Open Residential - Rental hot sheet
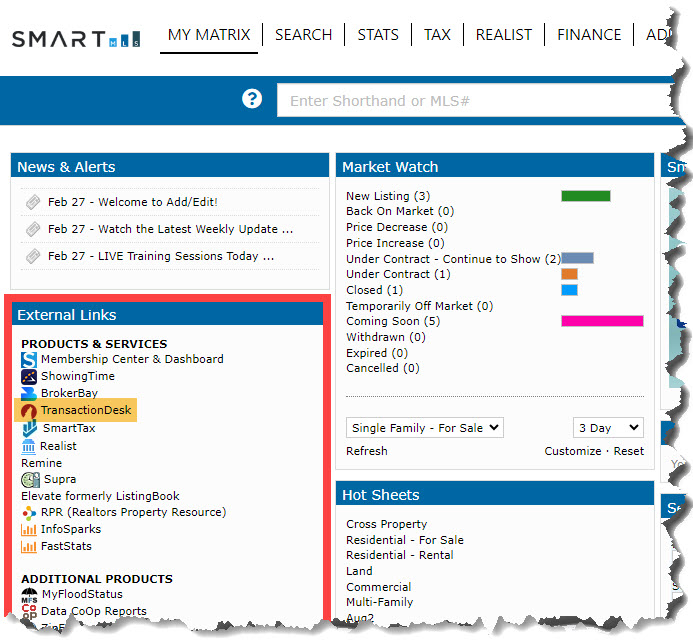693x643 pixels. click(x=400, y=555)
